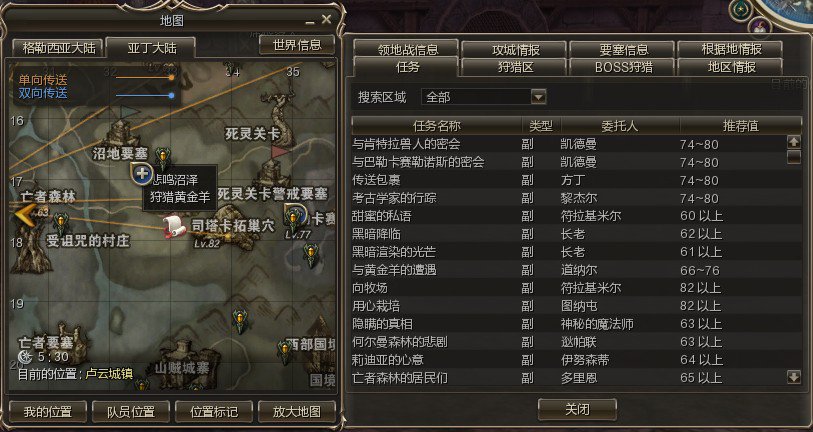
Task: Click the blue shield plus marker by 沼地要塞
Action: click(141, 174)
